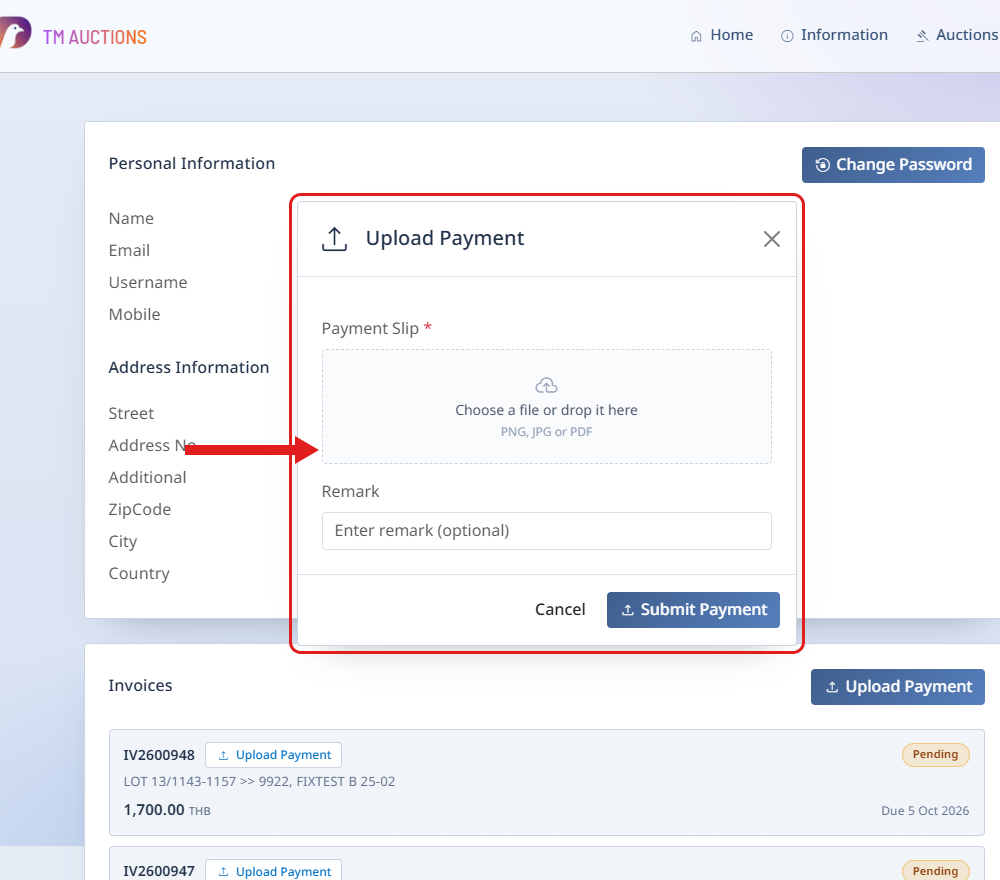Click the TM Auctions bird logo
The image size is (1000, 880).
pyautogui.click(x=15, y=33)
